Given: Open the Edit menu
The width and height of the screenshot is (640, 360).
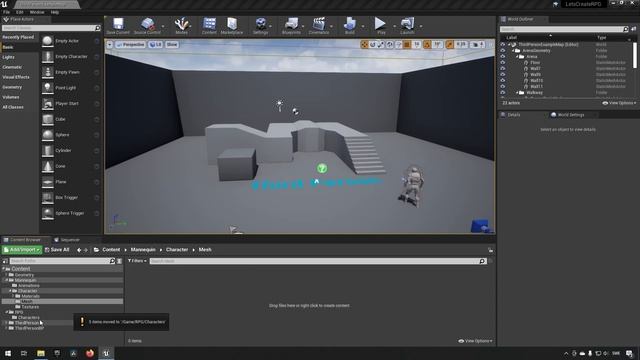Looking at the screenshot, I should [x=20, y=12].
